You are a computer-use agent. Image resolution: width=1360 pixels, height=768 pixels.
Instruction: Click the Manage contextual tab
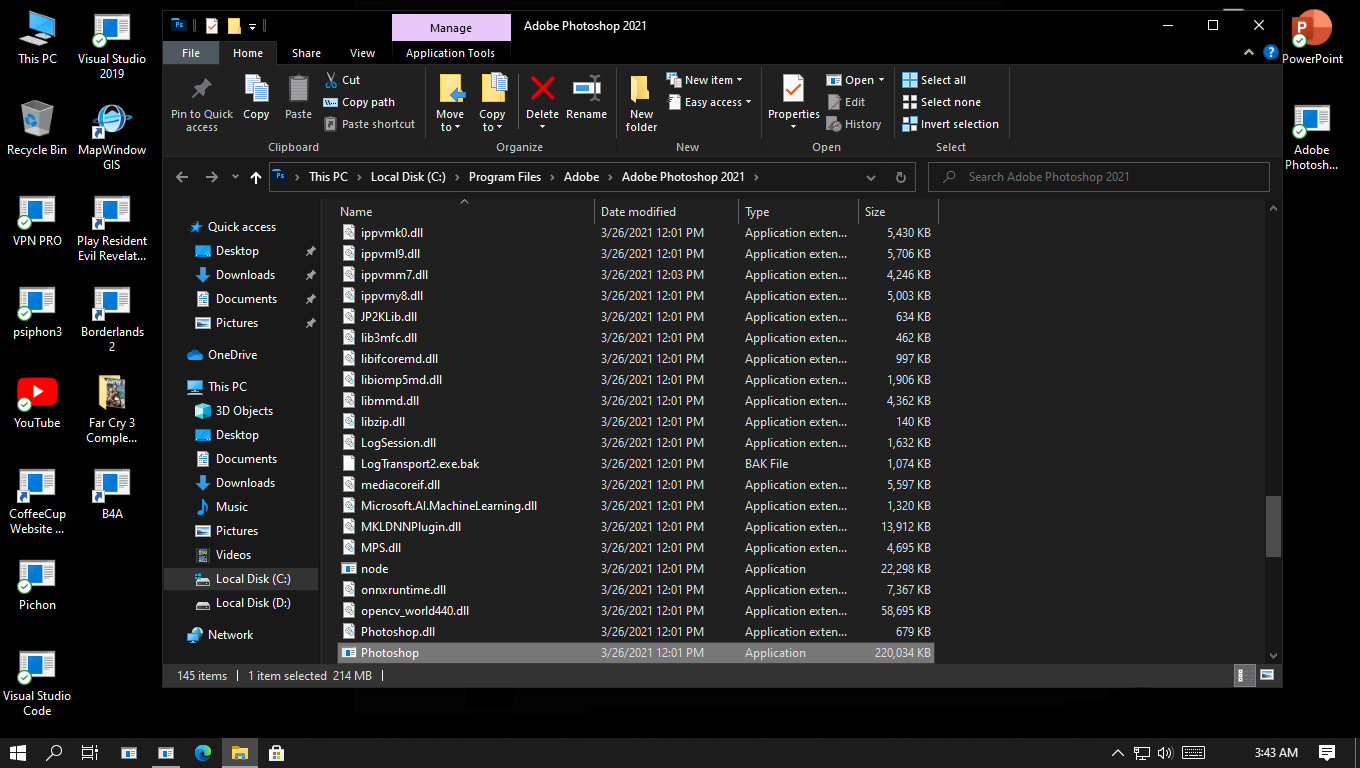click(x=451, y=27)
